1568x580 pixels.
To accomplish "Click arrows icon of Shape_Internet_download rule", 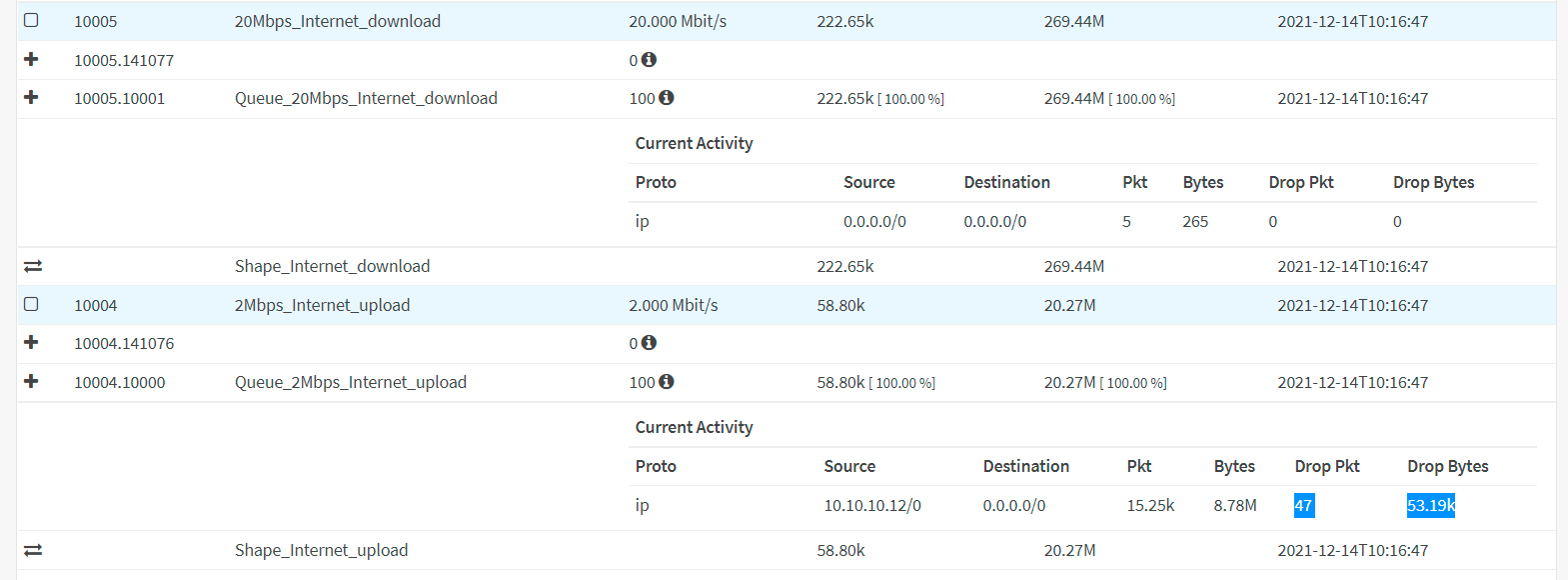I will coord(33,266).
